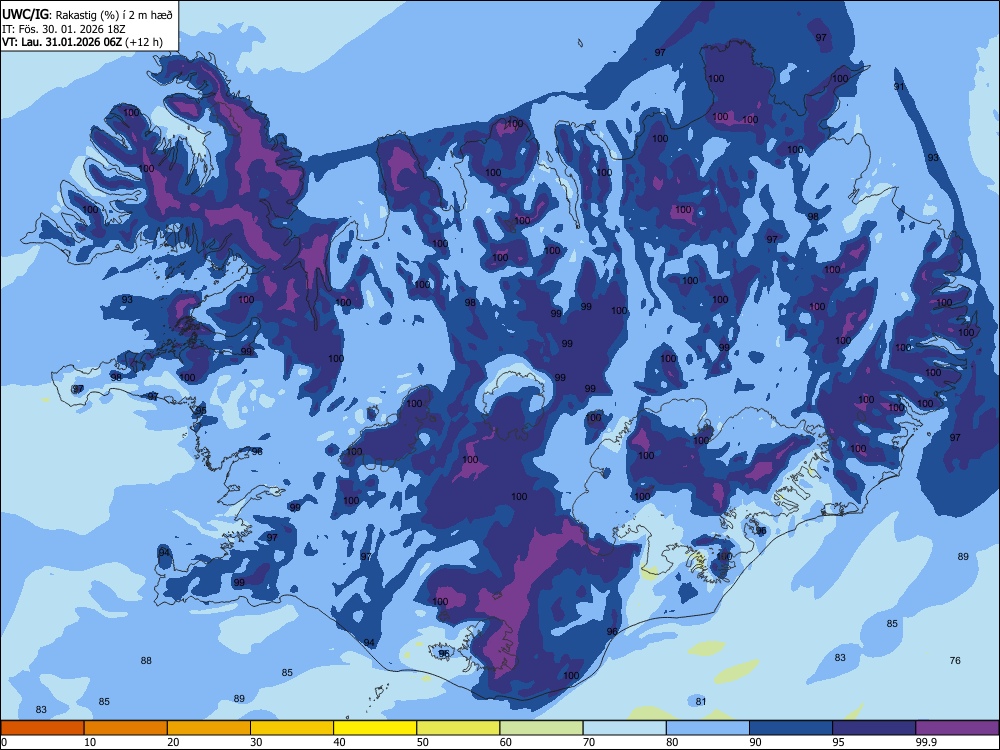Click the "88" humidity value on the map
The height and width of the screenshot is (750, 1000).
146,661
